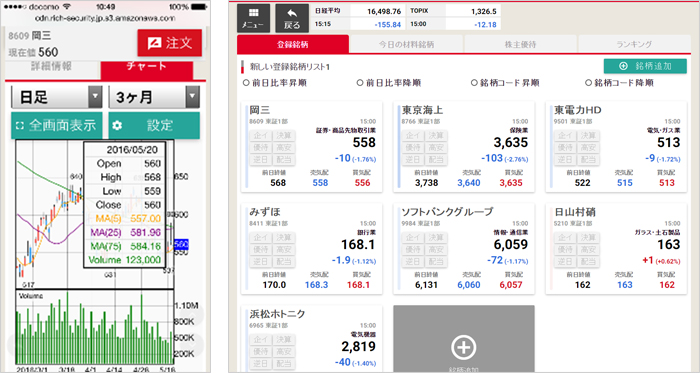This screenshot has height=373, width=700.
Task: Open the 岡三 stock card title
Action: (x=259, y=110)
